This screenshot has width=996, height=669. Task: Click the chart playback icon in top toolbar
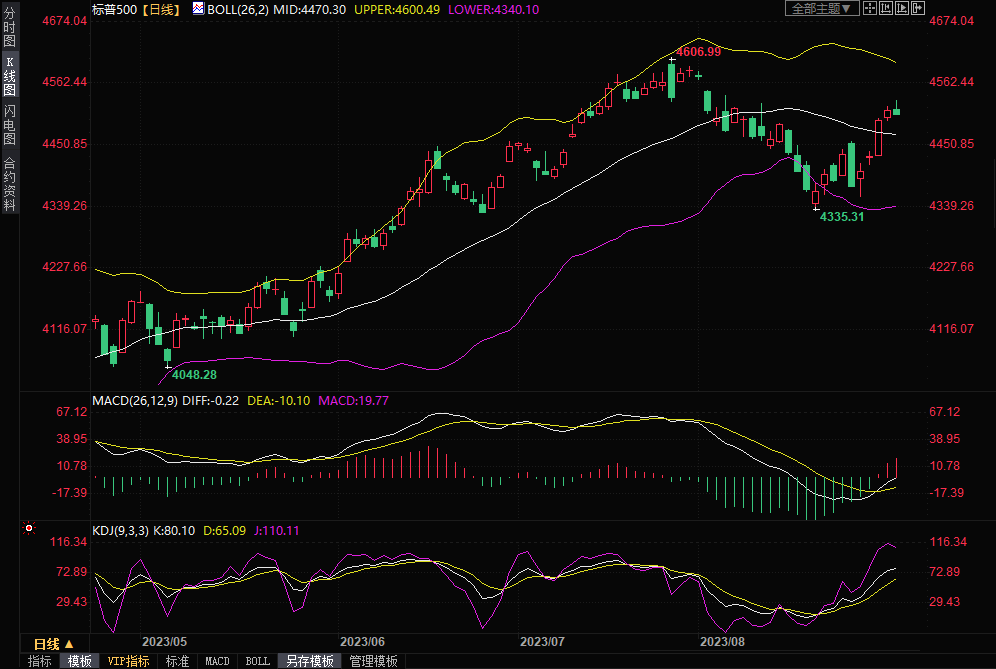(903, 8)
